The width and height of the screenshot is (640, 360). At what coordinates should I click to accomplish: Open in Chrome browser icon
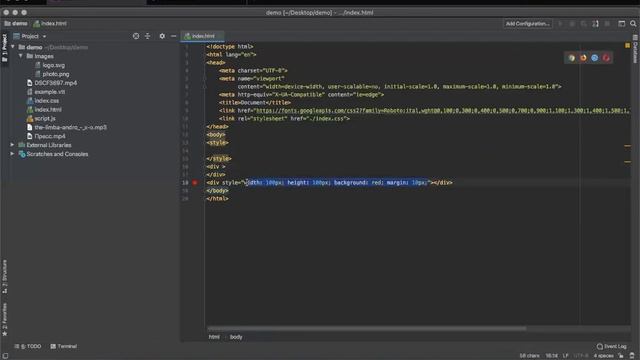click(571, 58)
